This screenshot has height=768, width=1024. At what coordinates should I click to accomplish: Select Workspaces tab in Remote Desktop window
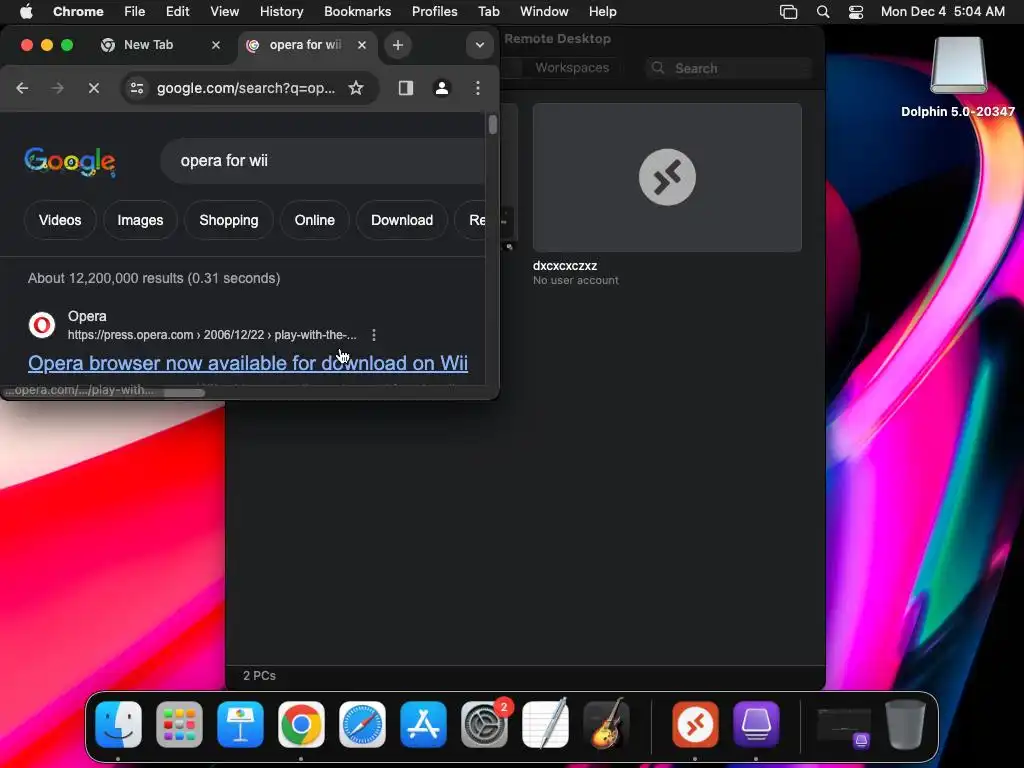[x=572, y=67]
